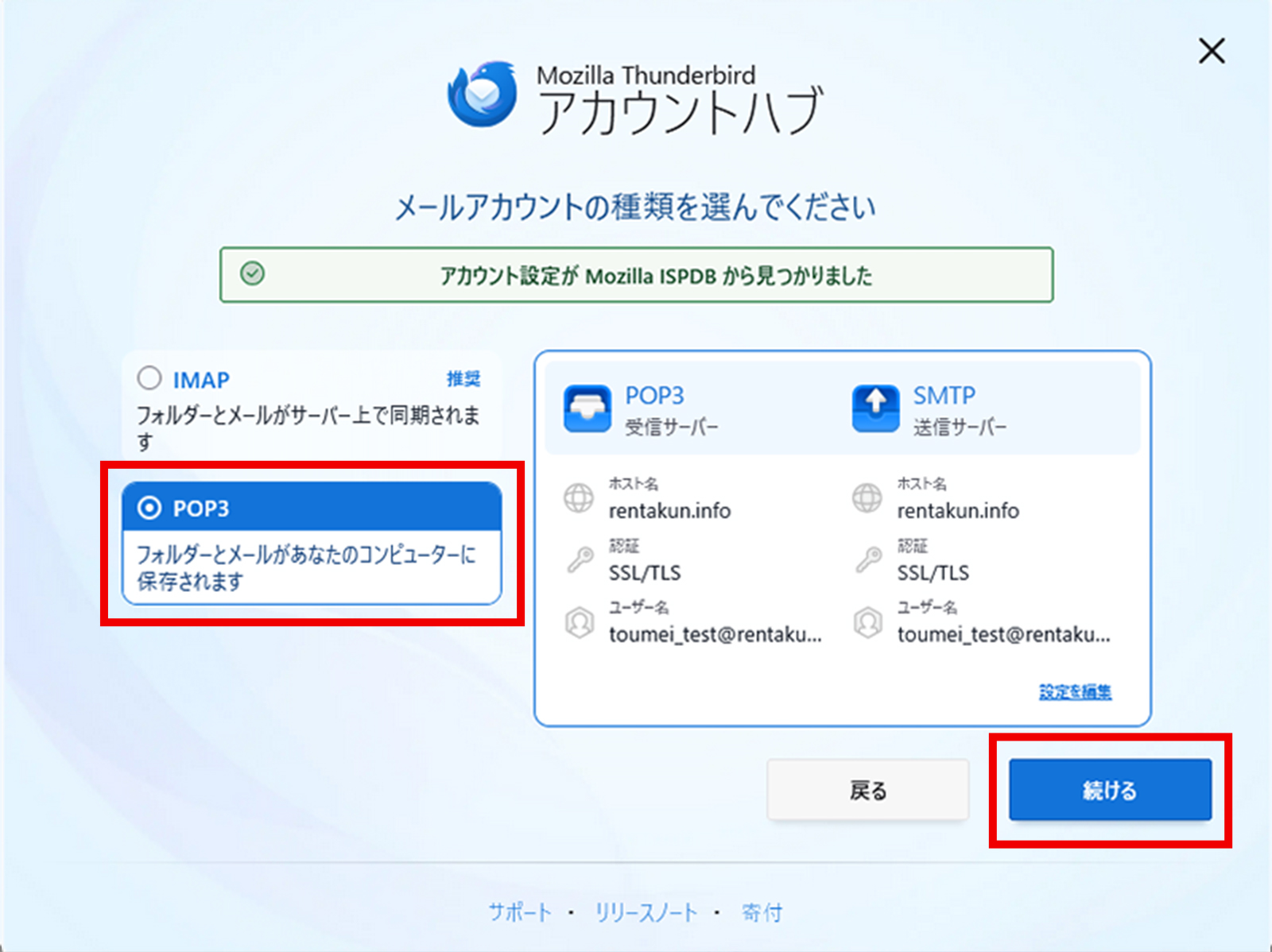
Task: Click the user icon beside POP3 username
Action: [x=580, y=622]
